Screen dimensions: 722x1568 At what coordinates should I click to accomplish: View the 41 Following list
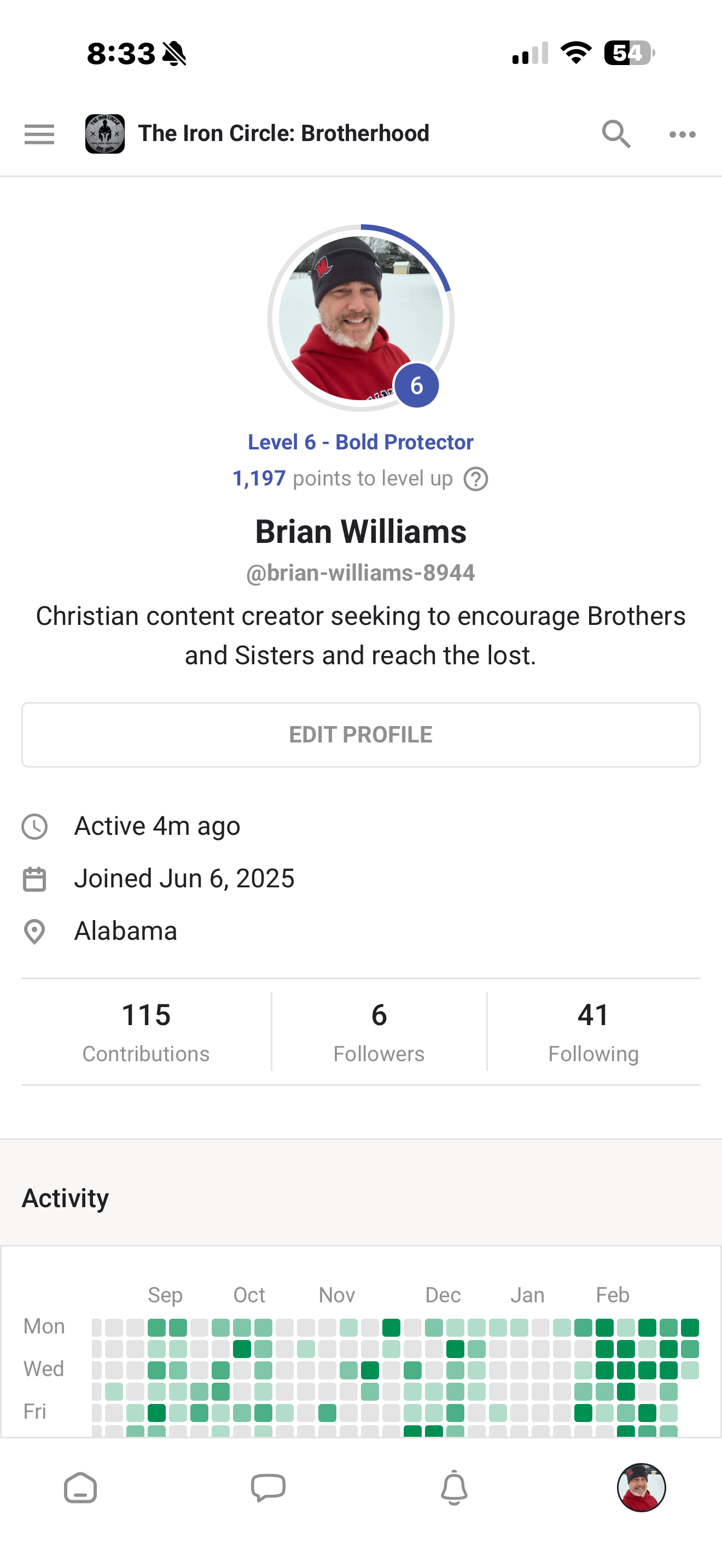click(x=593, y=1032)
